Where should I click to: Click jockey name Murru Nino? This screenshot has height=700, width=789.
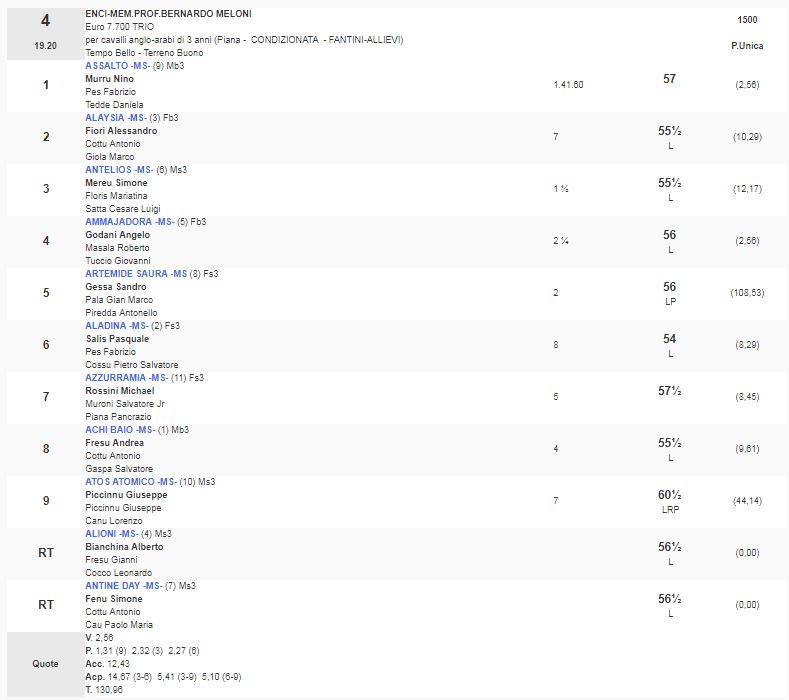(x=110, y=79)
